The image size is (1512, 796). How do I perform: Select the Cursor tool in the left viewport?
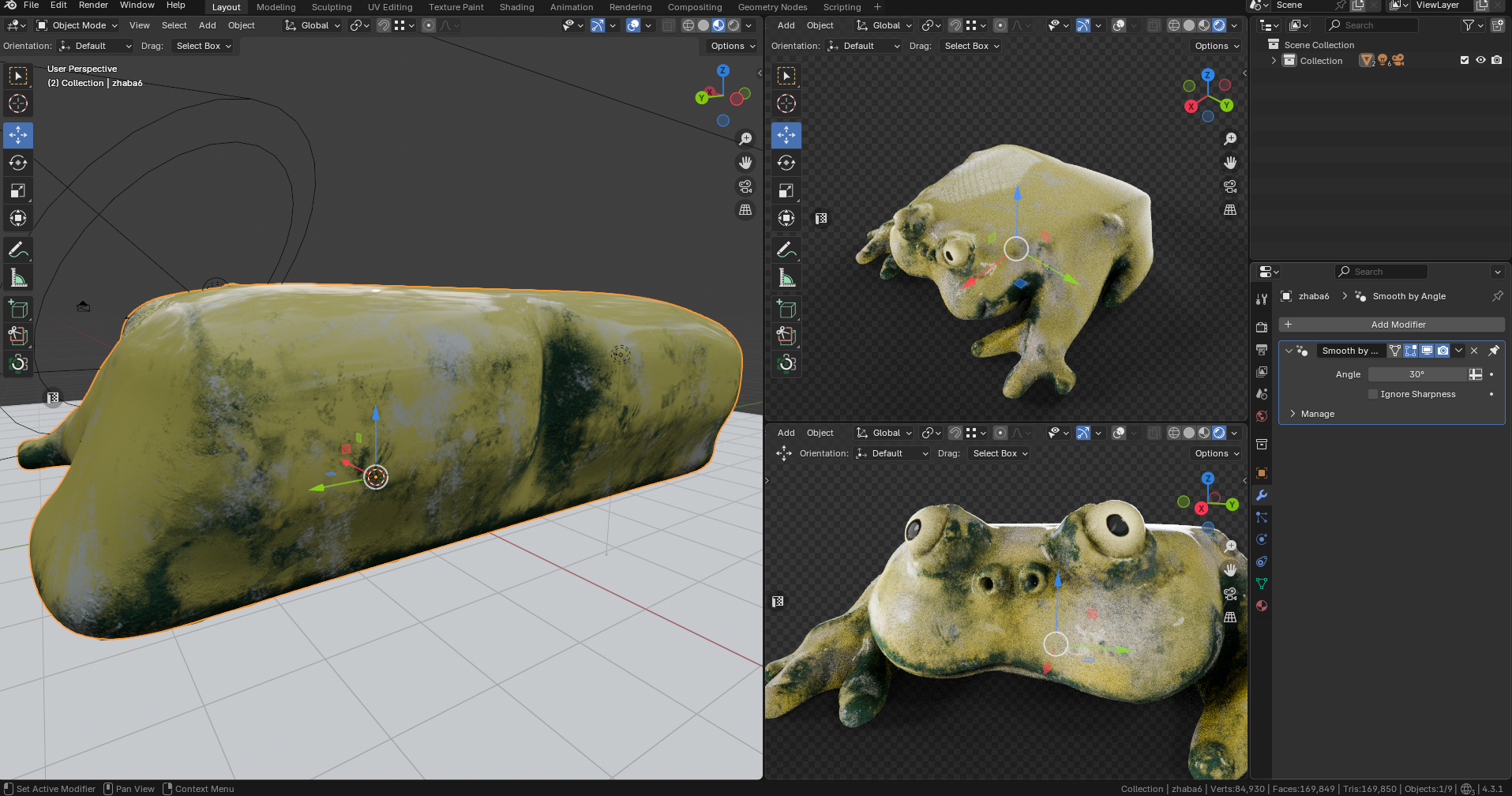tap(18, 103)
